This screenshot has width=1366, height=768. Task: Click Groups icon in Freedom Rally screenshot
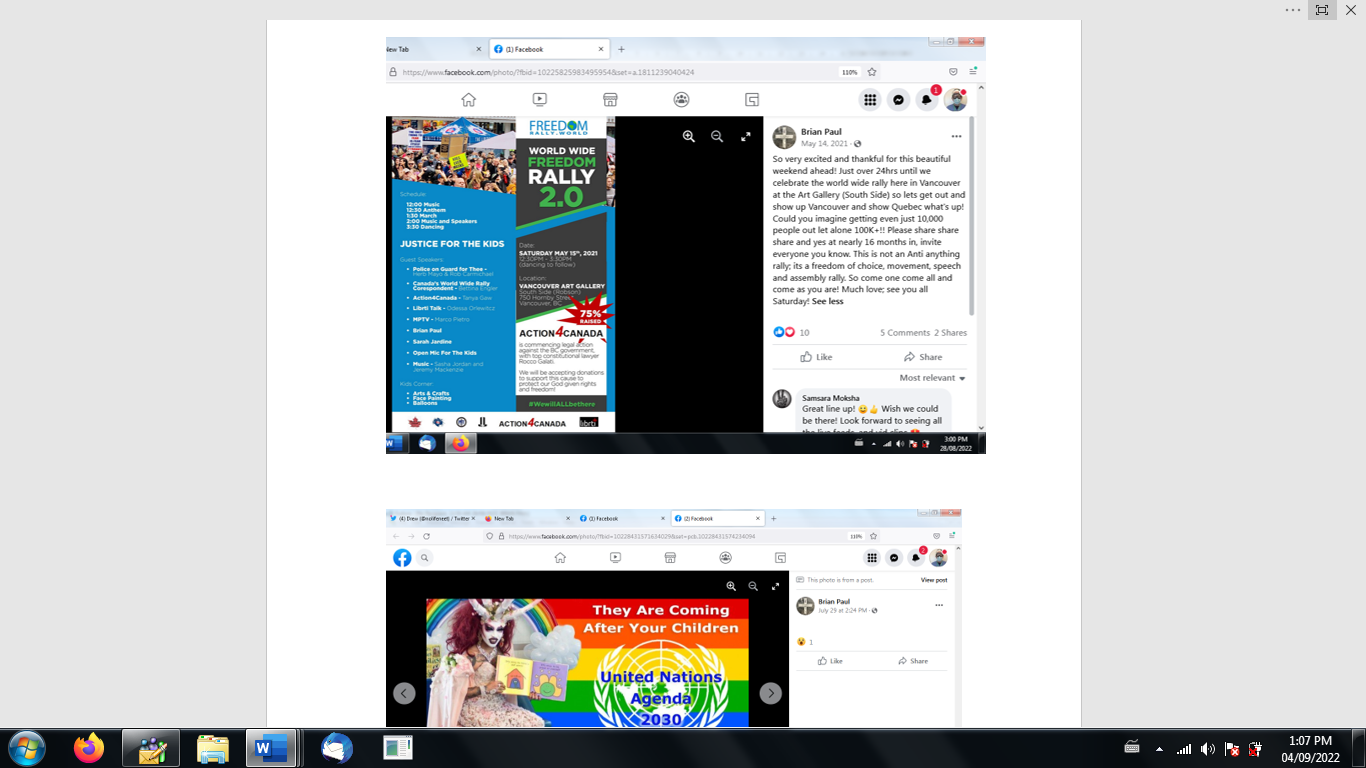(681, 100)
